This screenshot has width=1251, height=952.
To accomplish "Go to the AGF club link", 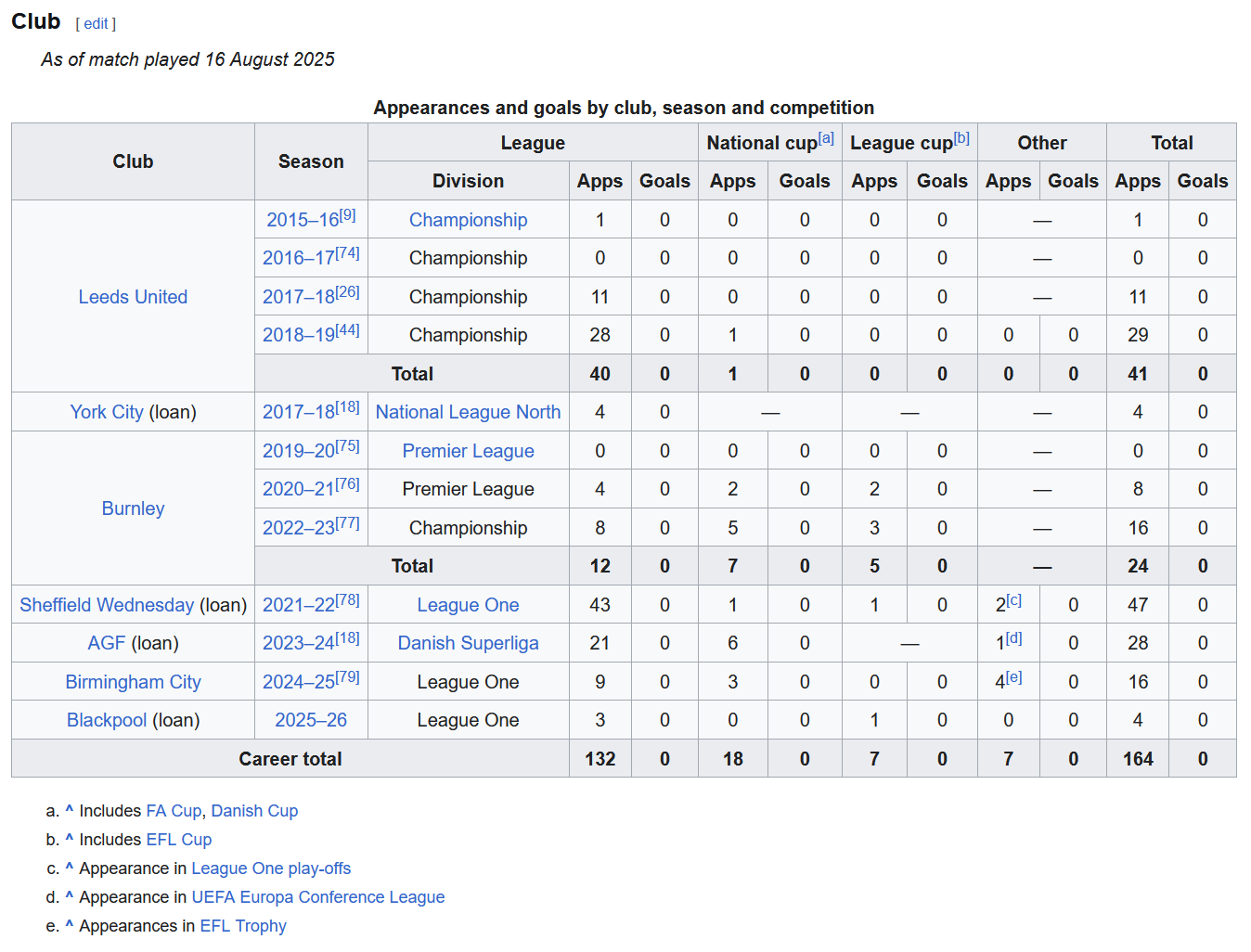I will [x=107, y=643].
